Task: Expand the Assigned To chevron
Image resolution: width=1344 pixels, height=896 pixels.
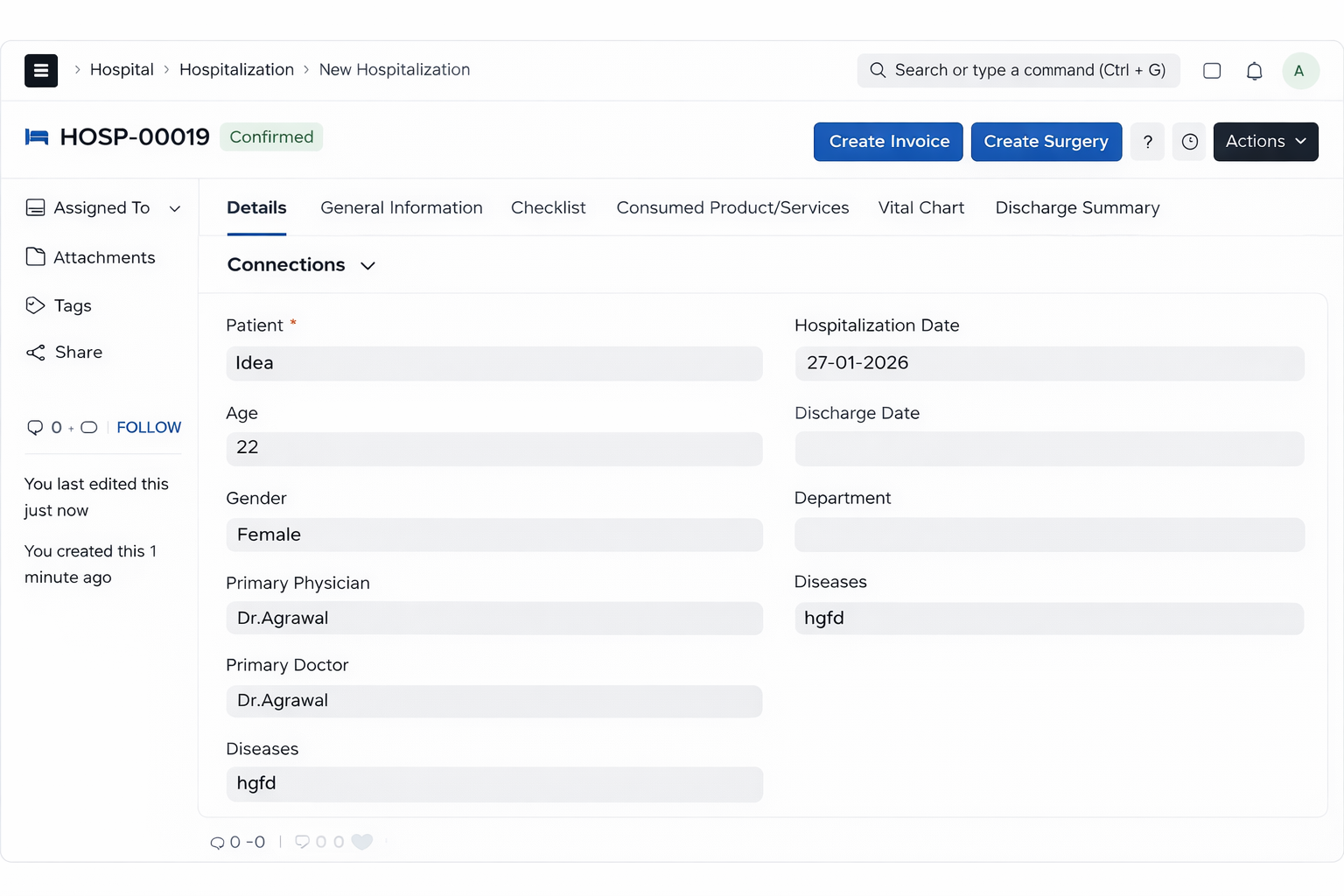Action: [x=175, y=208]
